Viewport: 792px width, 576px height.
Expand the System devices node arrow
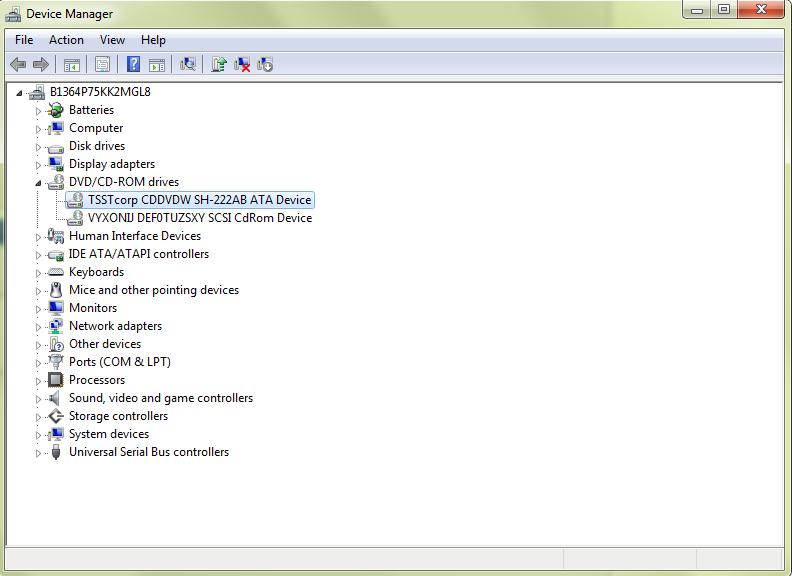pos(38,435)
